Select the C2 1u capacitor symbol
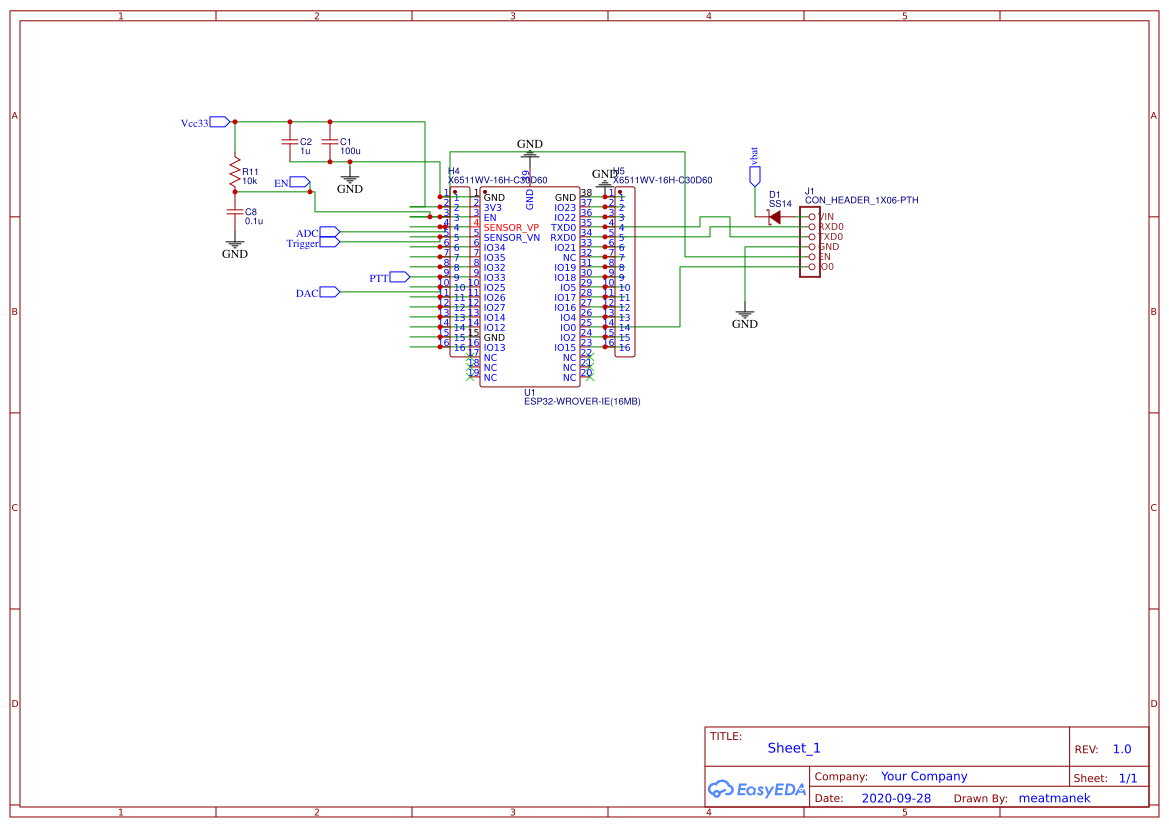1169x827 pixels. point(290,142)
